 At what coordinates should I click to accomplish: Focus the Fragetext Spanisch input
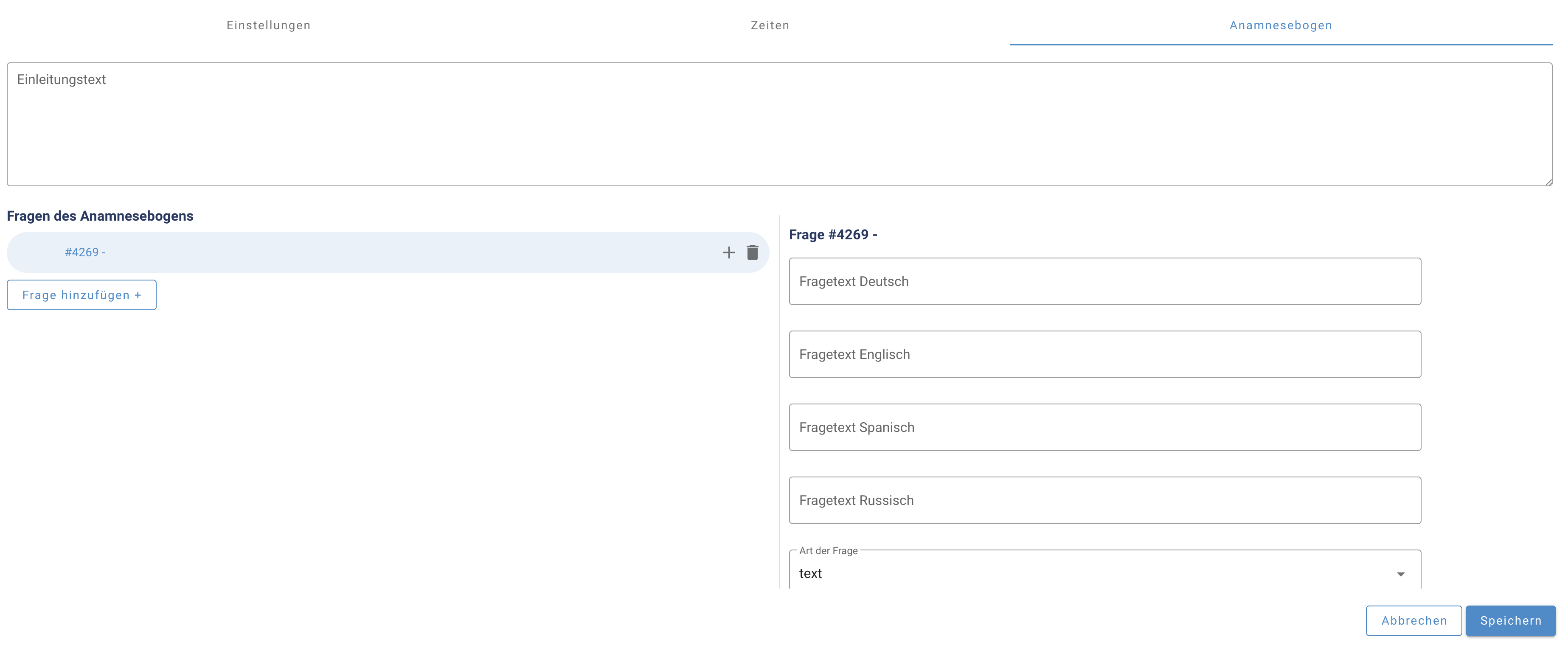coord(1104,428)
